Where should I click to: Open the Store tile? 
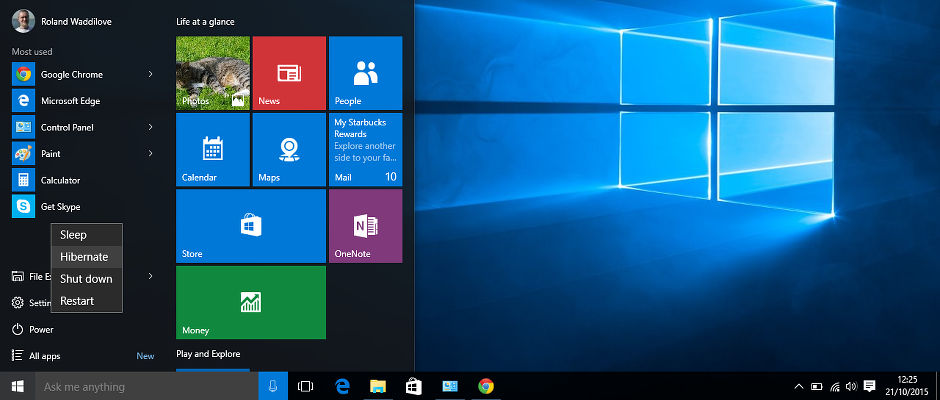pos(251,226)
